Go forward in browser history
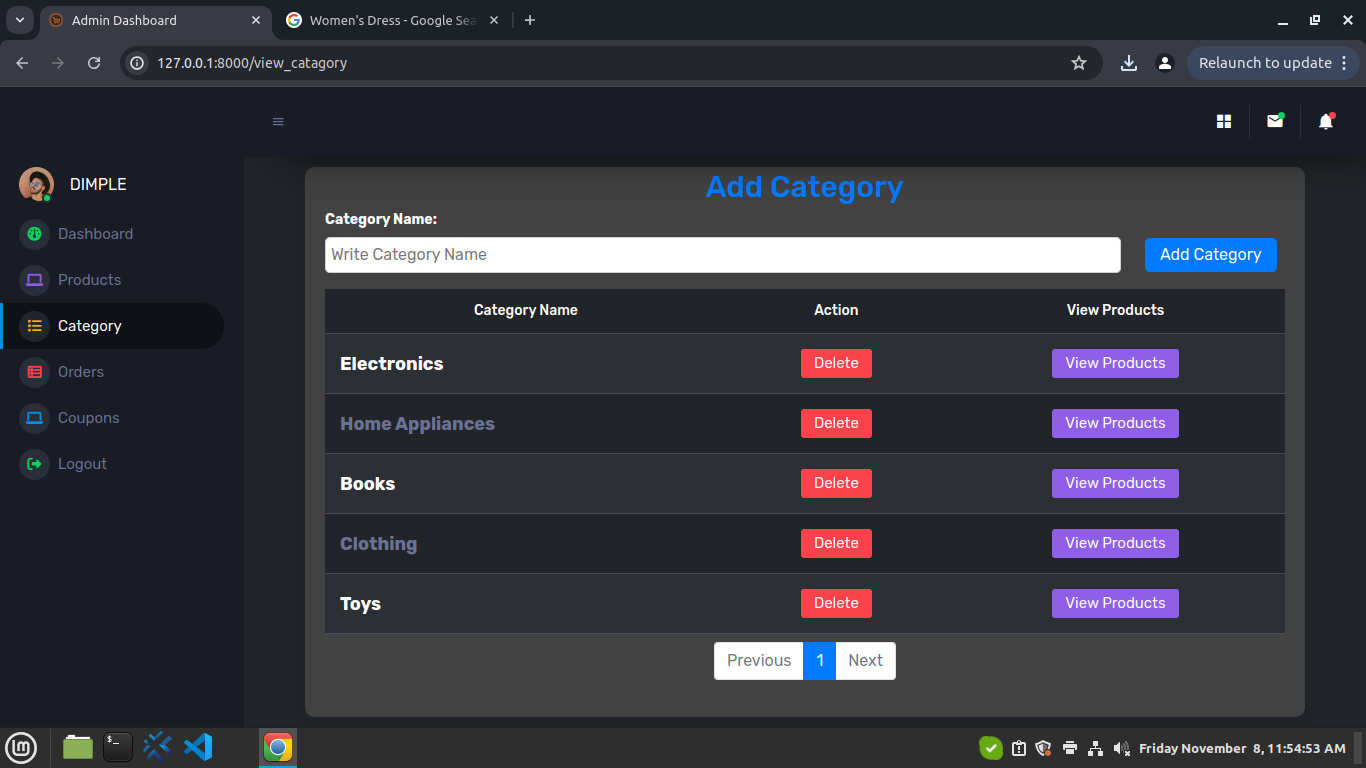 tap(58, 63)
